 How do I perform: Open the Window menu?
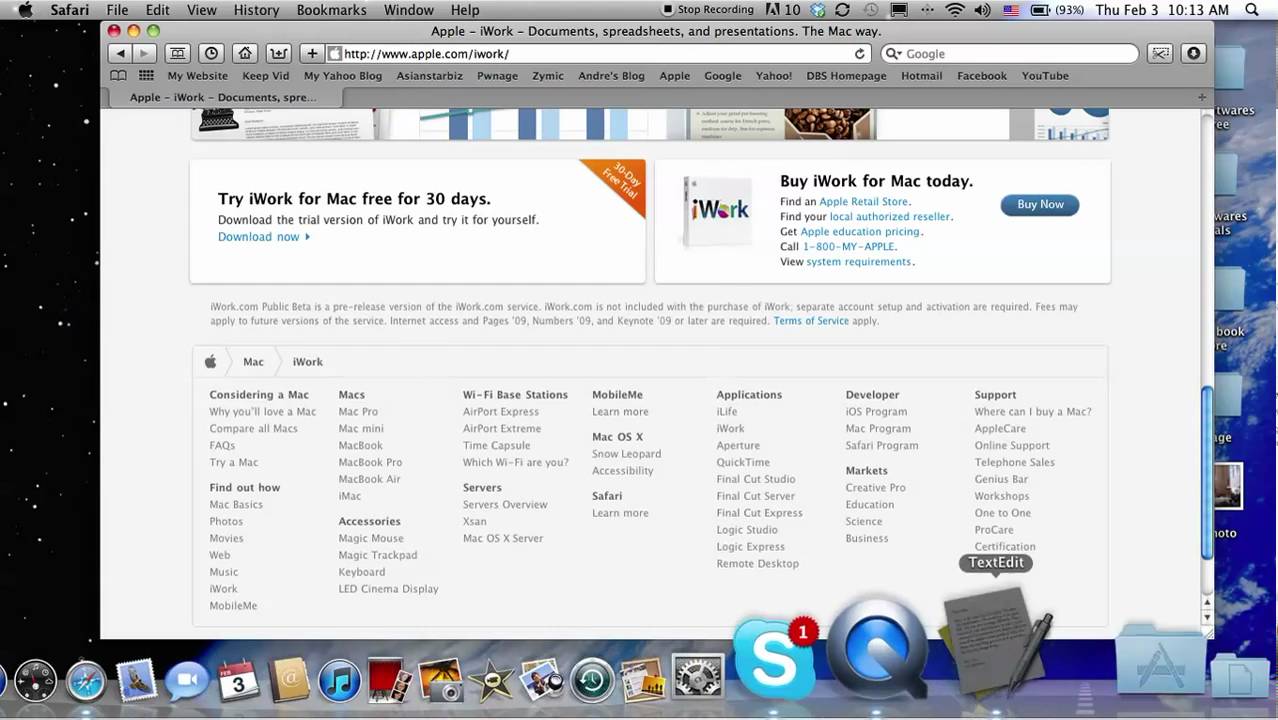coord(408,10)
